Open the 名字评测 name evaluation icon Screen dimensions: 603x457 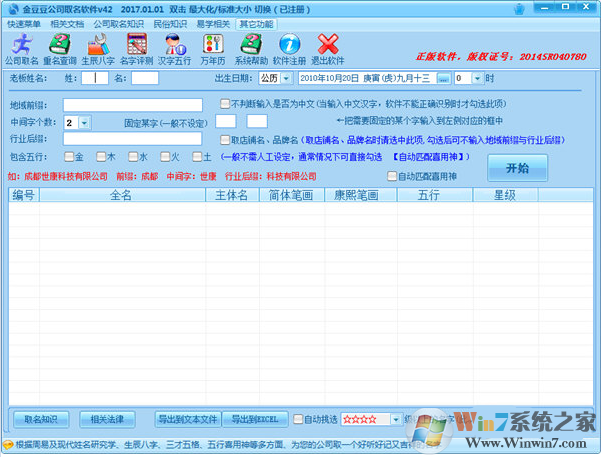[137, 45]
